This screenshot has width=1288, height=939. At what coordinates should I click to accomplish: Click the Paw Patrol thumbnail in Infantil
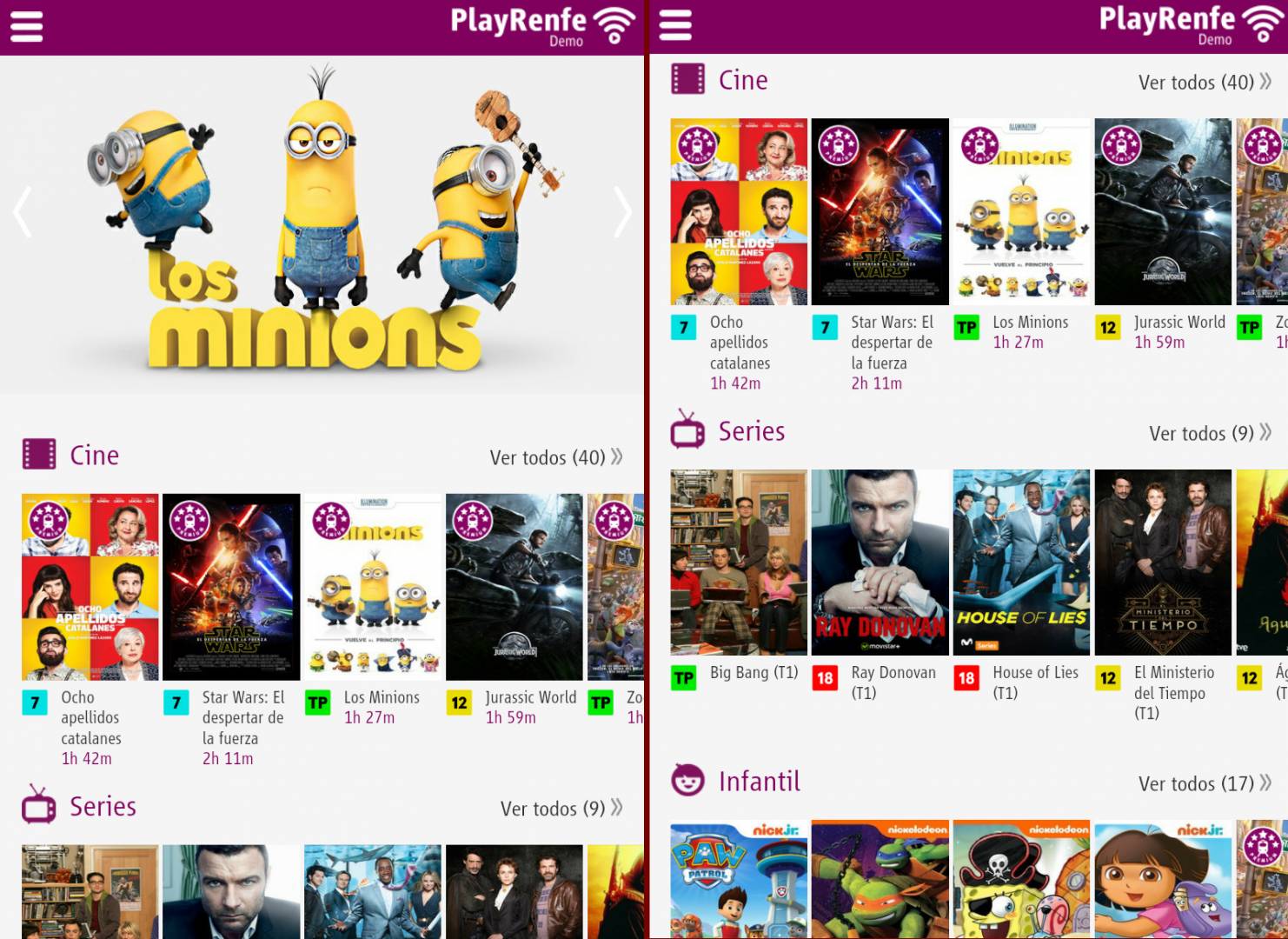[739, 879]
